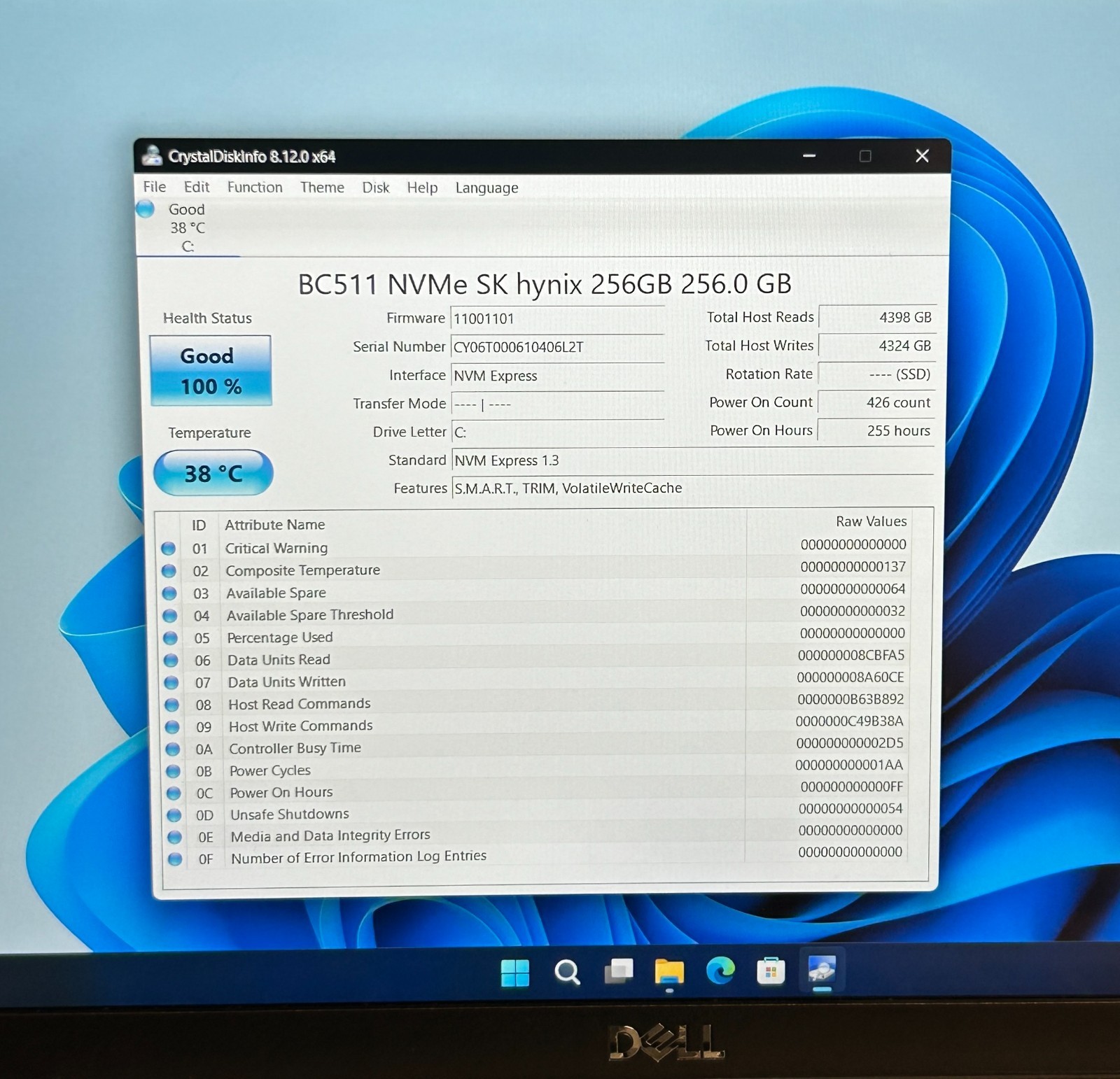Click status icon beside Number of Error Information Log Entries
This screenshot has width=1120, height=1079.
[175, 859]
